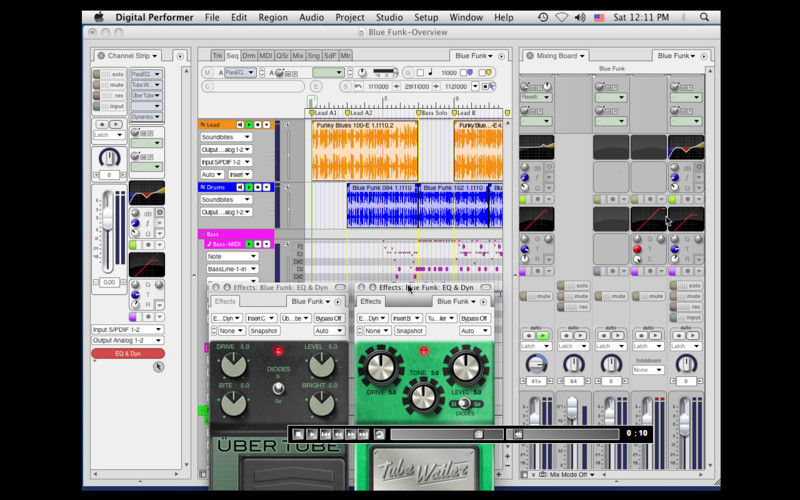
Task: Click Snapshot in the left Effects window
Action: 264,331
